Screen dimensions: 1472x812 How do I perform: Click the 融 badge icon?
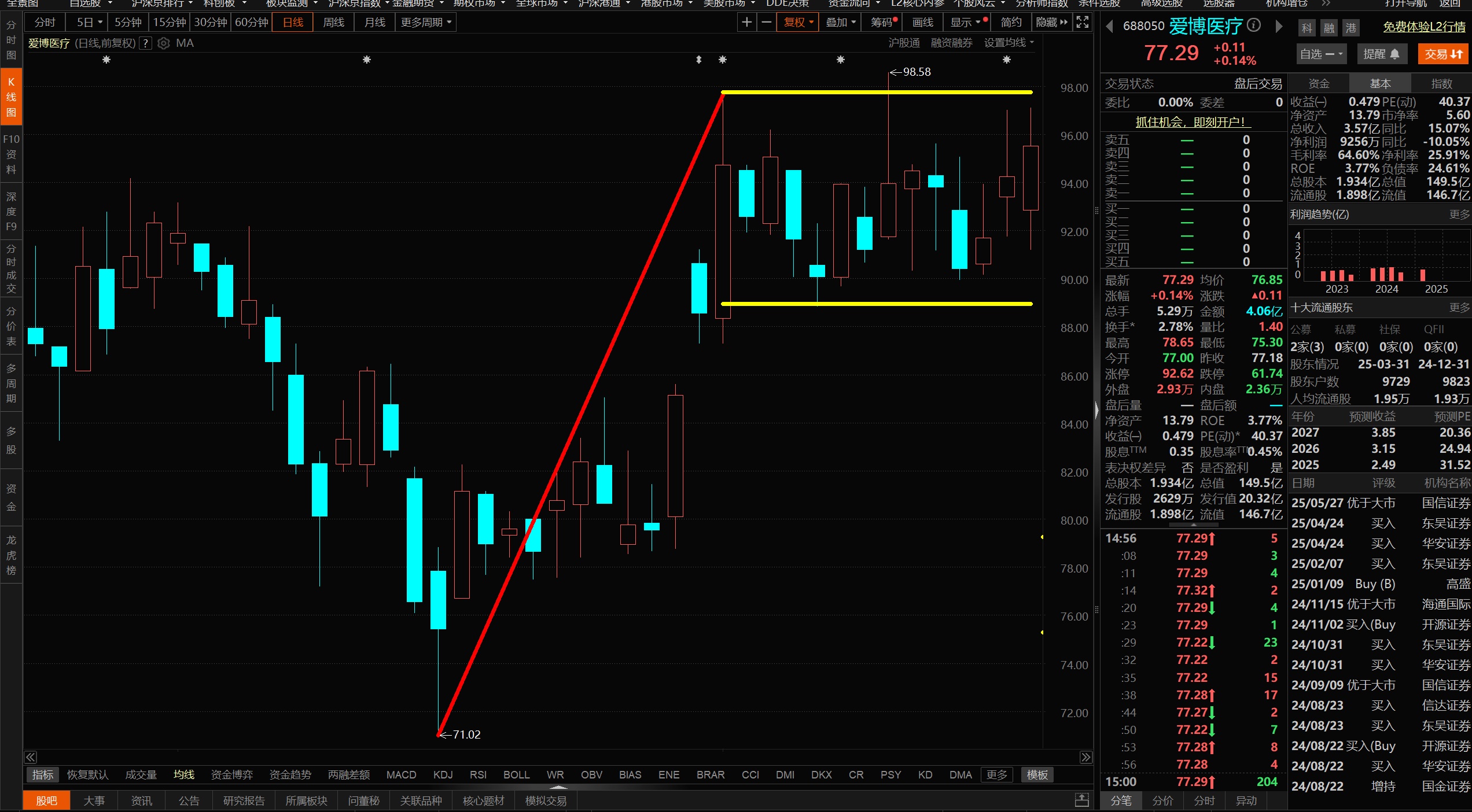1329,28
